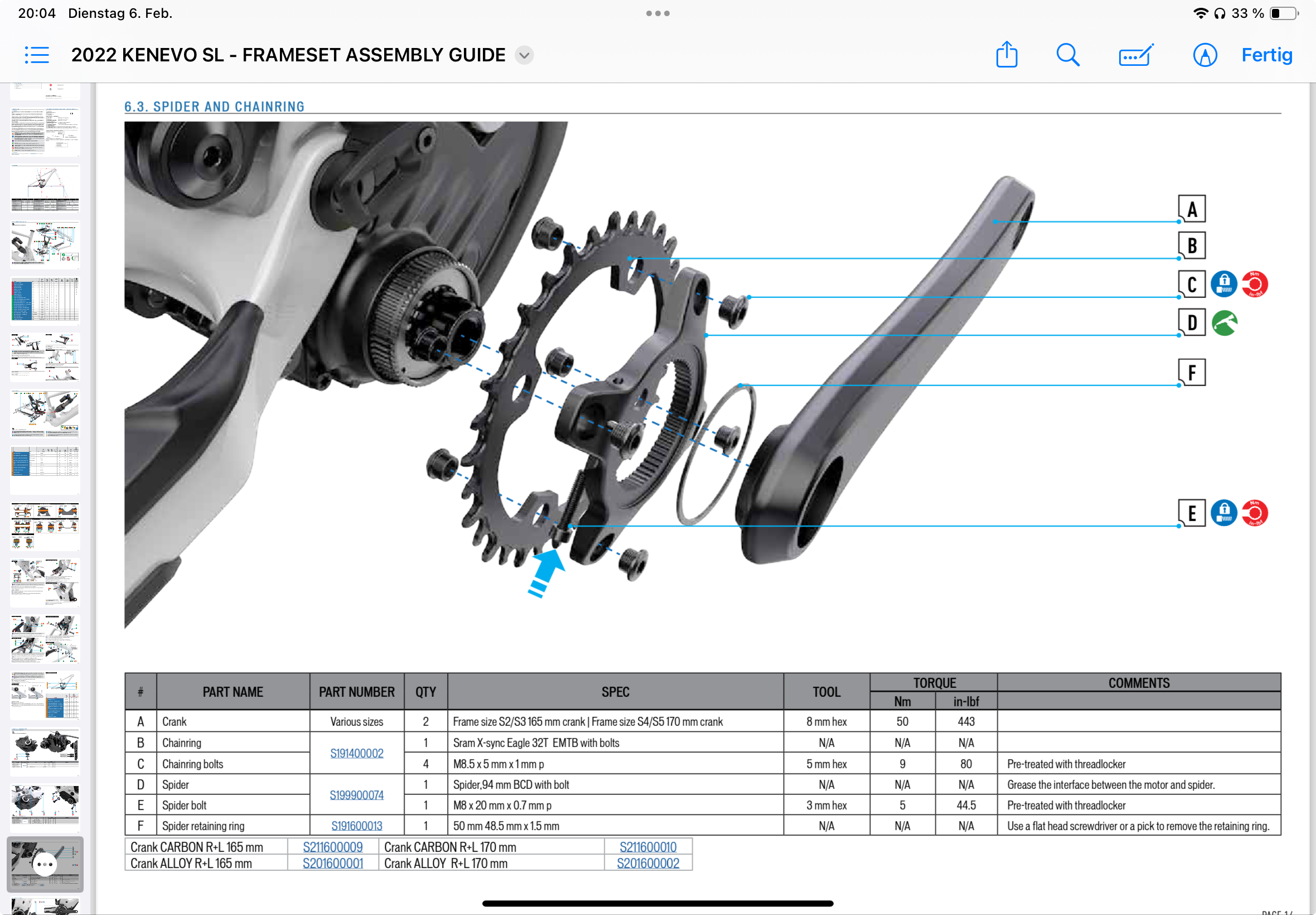
Task: Tap callout label F for retaining ring
Action: pos(1192,373)
